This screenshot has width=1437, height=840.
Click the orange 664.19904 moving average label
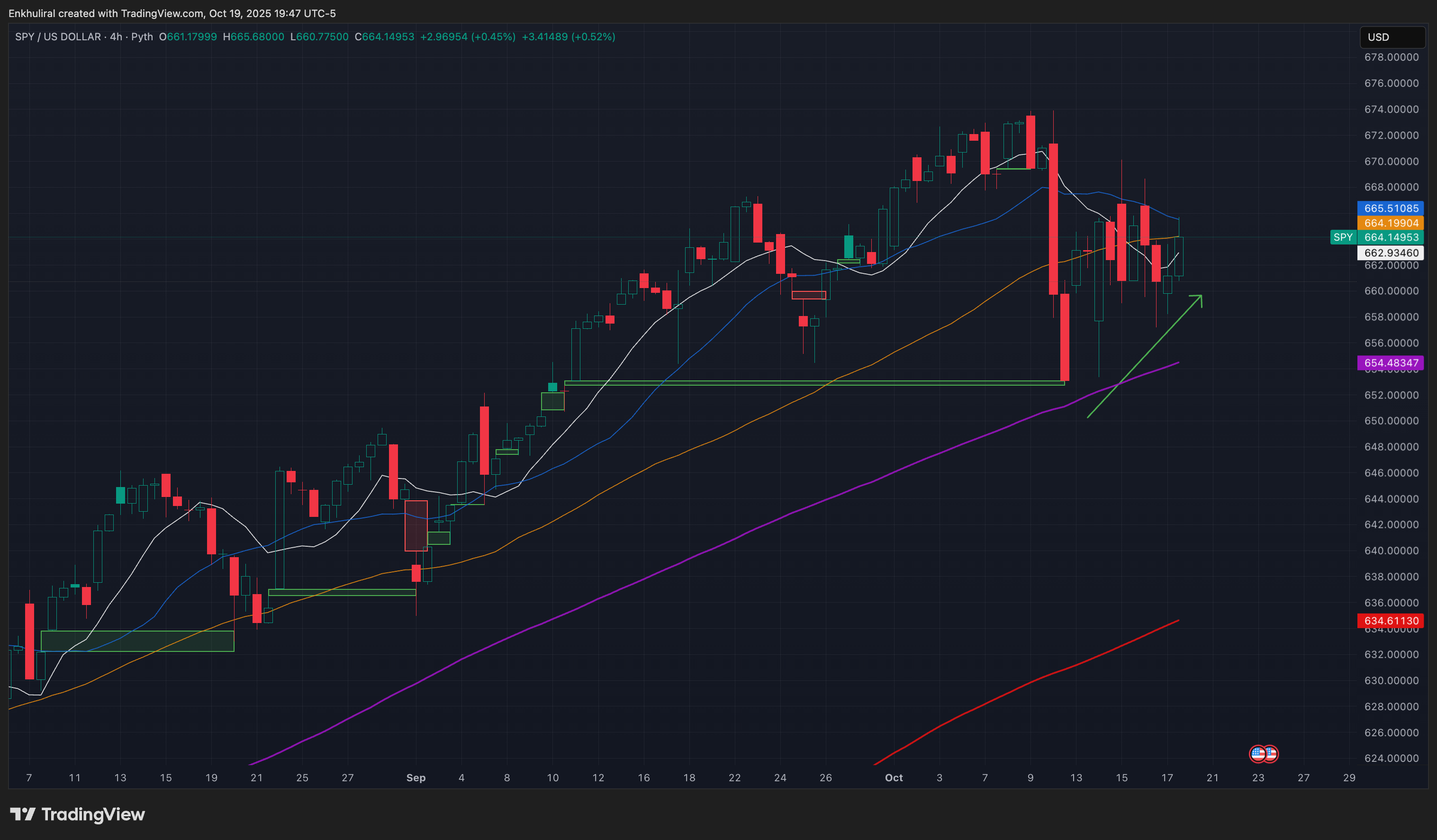[1390, 223]
